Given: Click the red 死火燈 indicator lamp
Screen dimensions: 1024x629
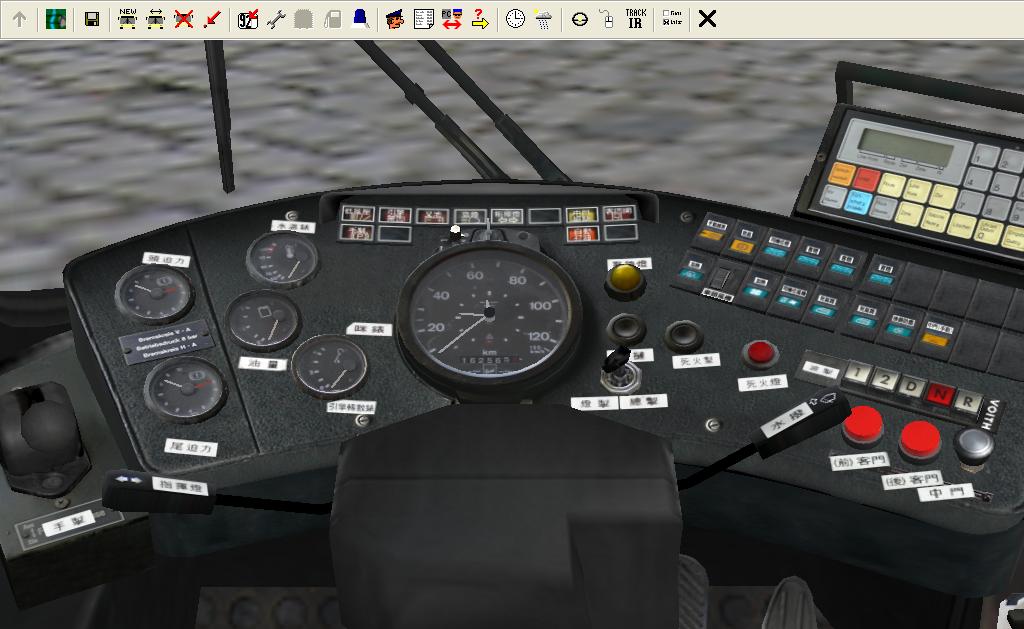Looking at the screenshot, I should 760,353.
